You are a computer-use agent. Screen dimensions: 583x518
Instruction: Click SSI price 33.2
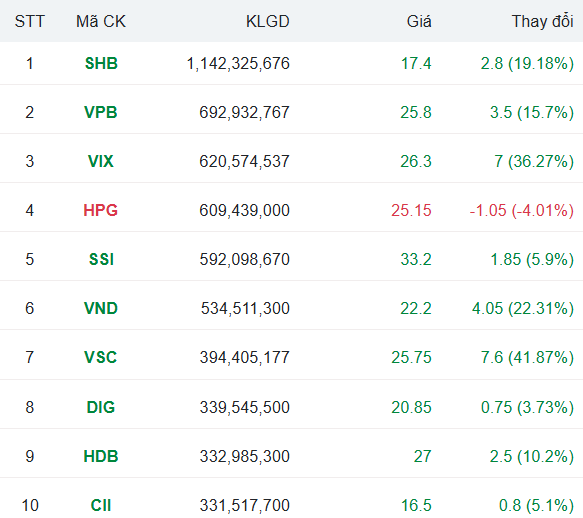coord(416,260)
